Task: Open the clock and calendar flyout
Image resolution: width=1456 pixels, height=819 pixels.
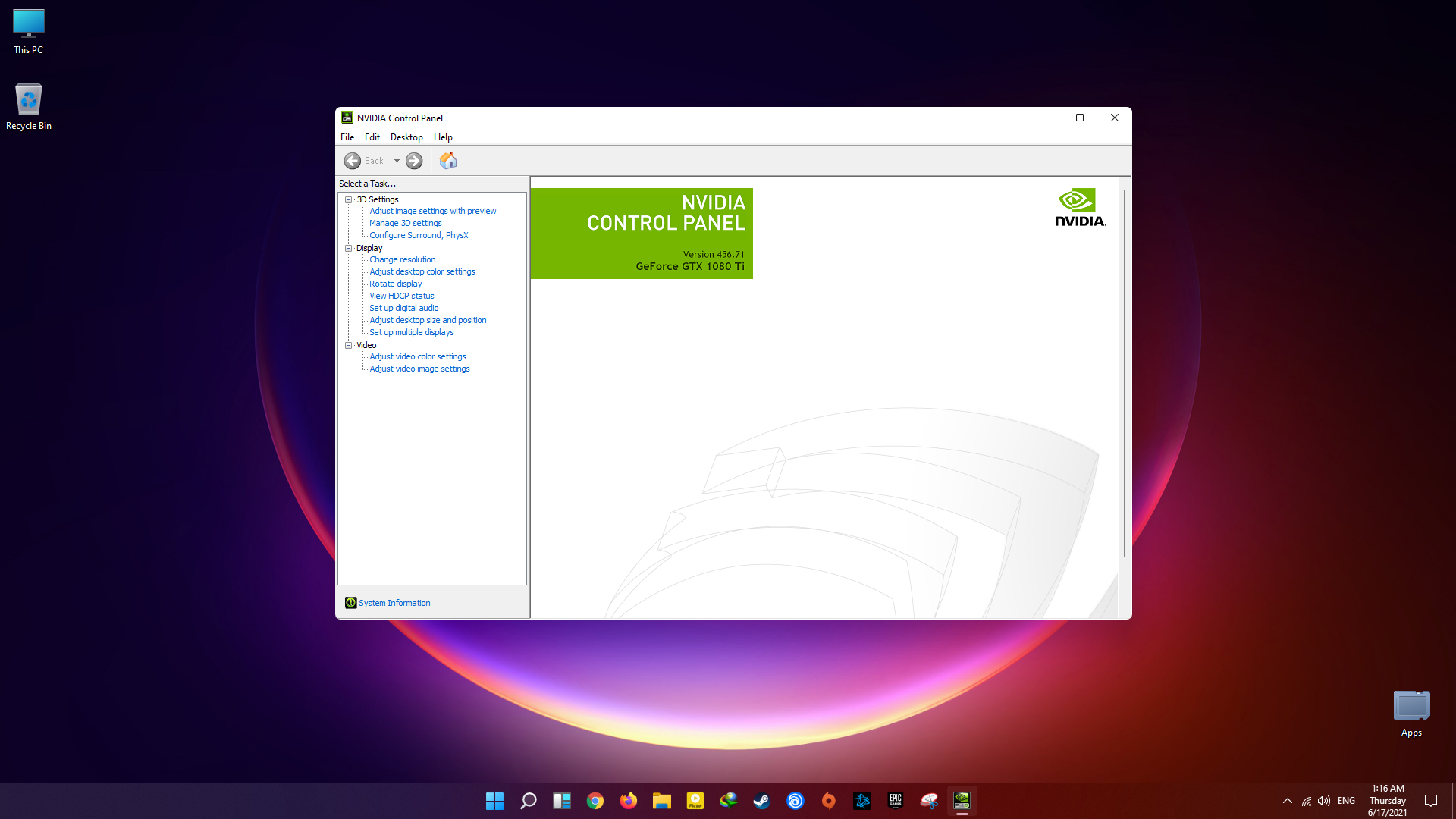Action: pos(1388,801)
